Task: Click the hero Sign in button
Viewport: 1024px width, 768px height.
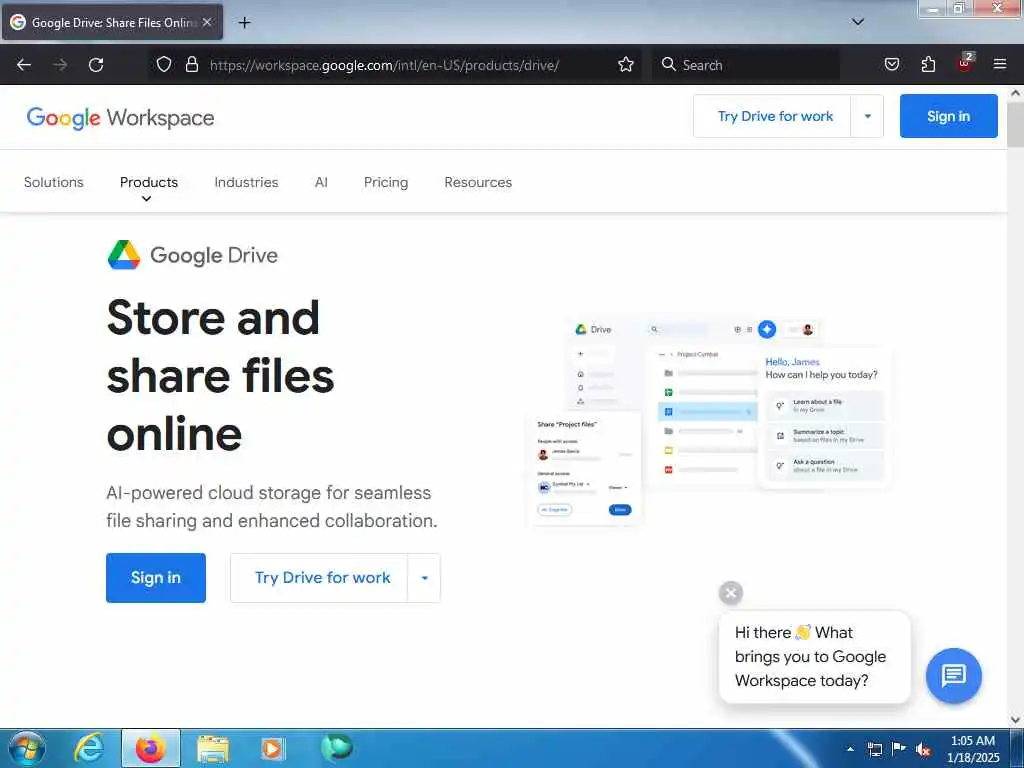Action: tap(155, 578)
